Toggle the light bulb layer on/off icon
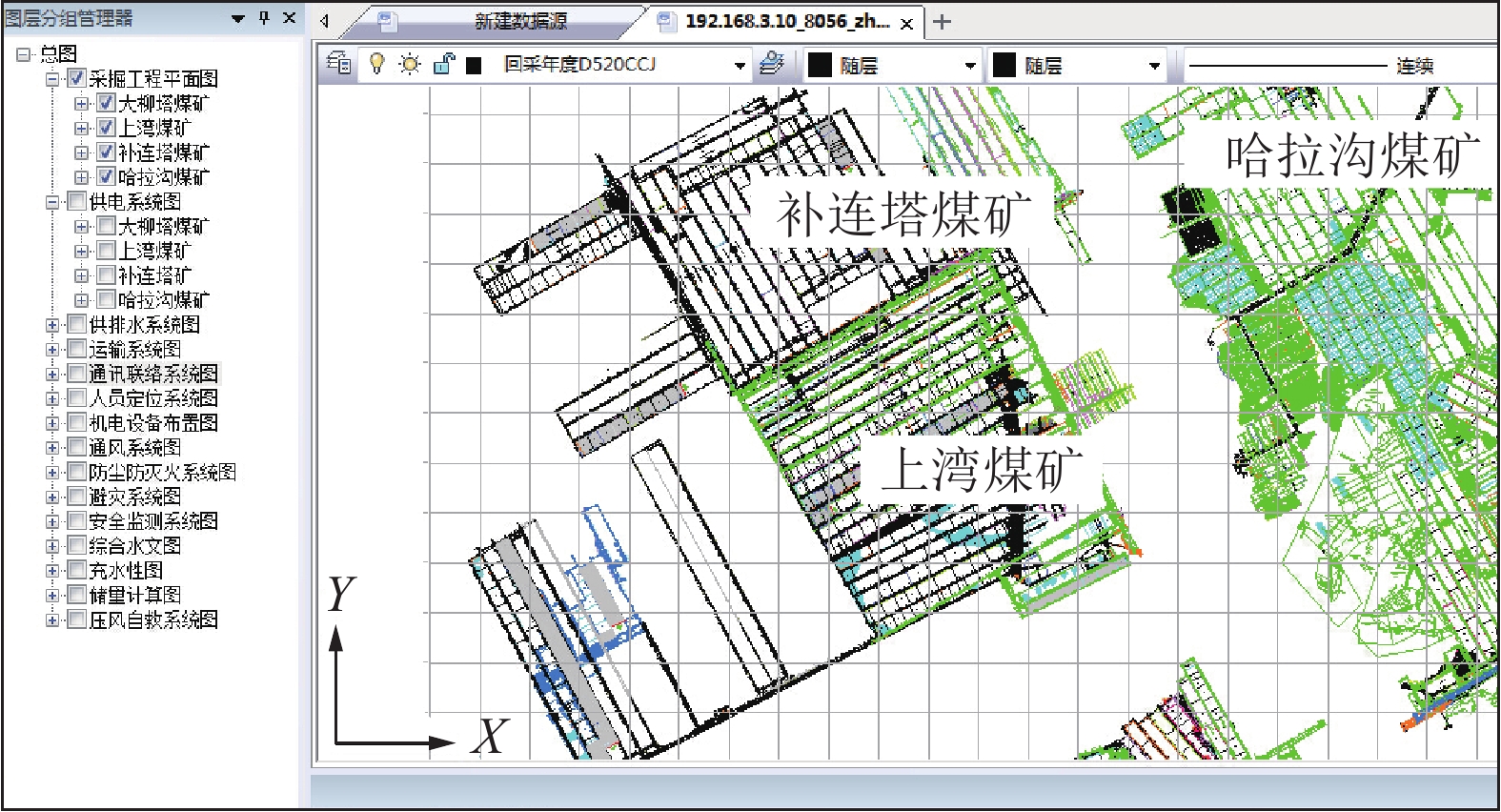 pos(377,64)
